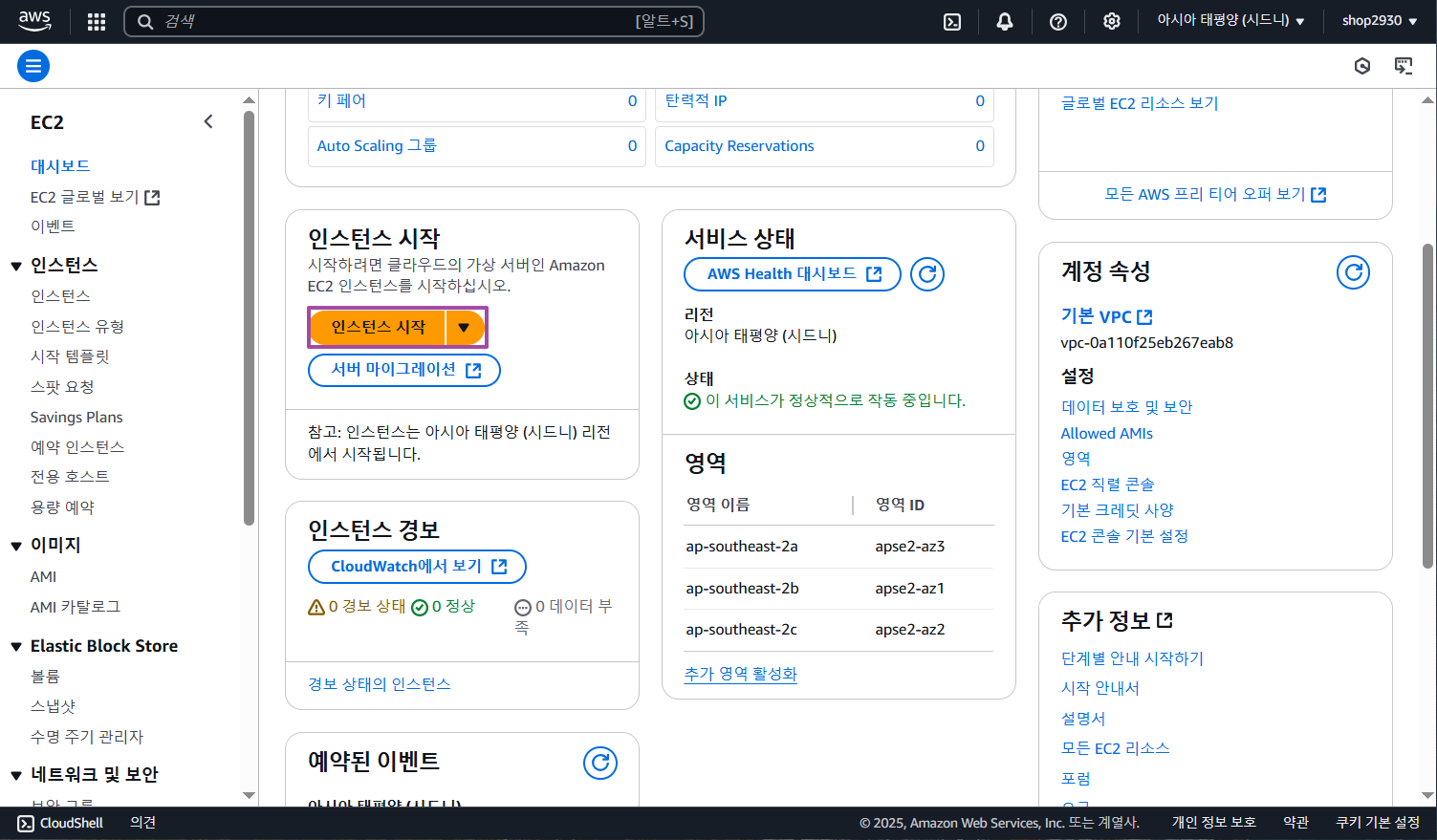
Task: Click the 서버 마이그레이션 button
Action: pyautogui.click(x=404, y=370)
